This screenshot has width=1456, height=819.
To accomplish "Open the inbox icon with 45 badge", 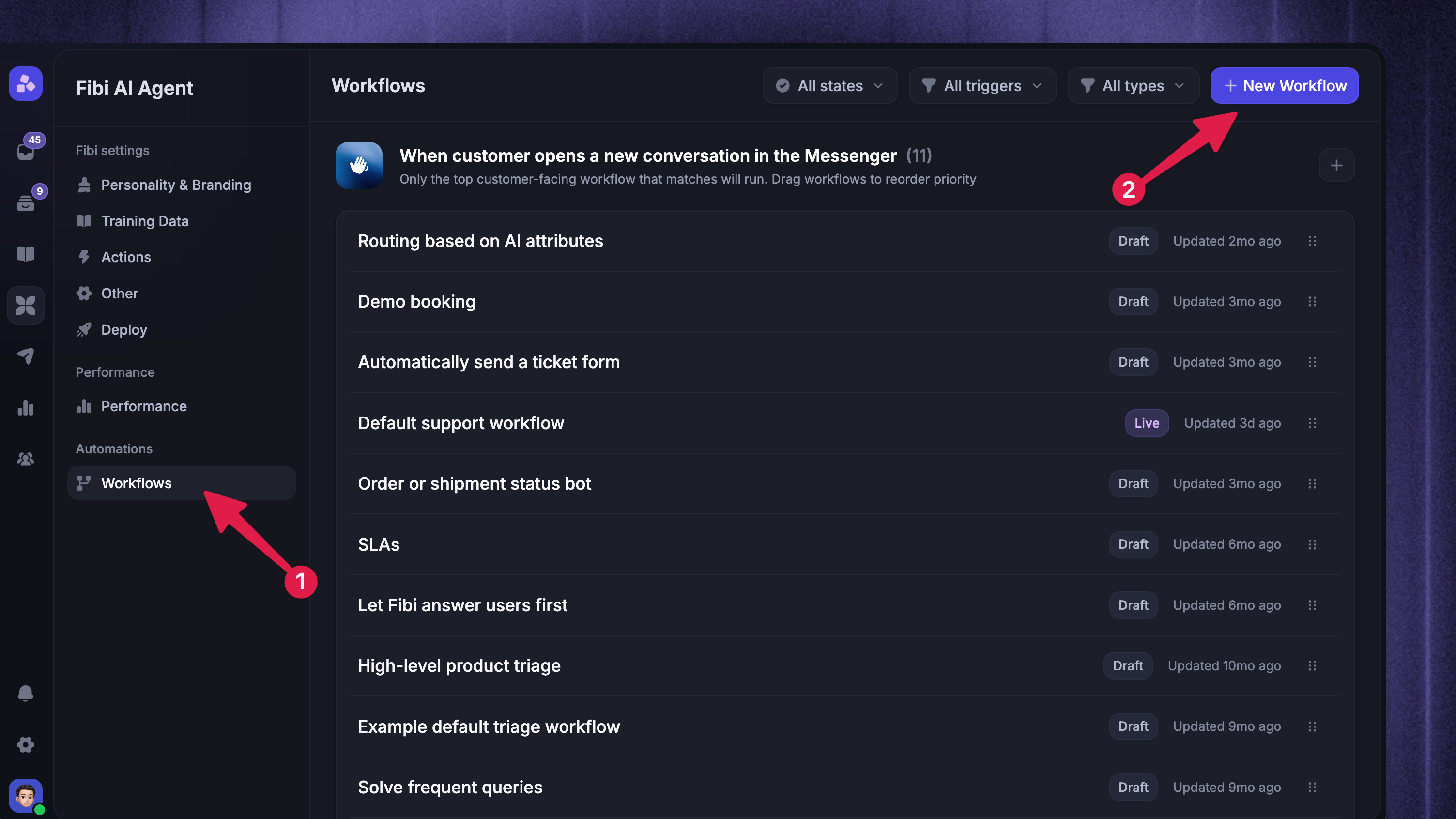I will 26,151.
